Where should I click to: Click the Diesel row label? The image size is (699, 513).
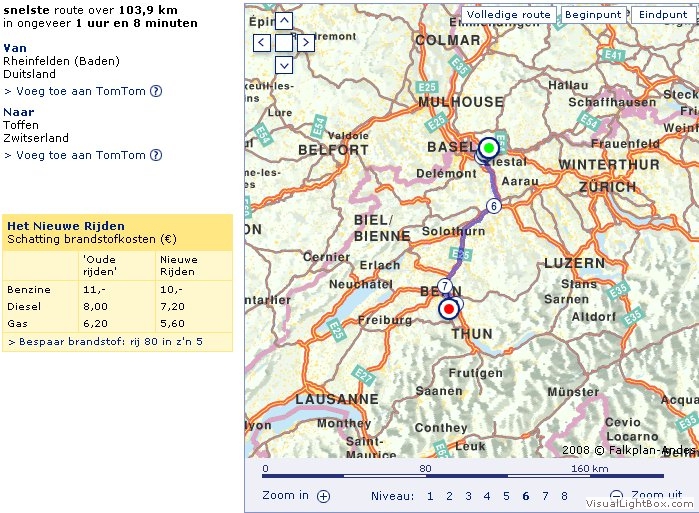(x=24, y=307)
